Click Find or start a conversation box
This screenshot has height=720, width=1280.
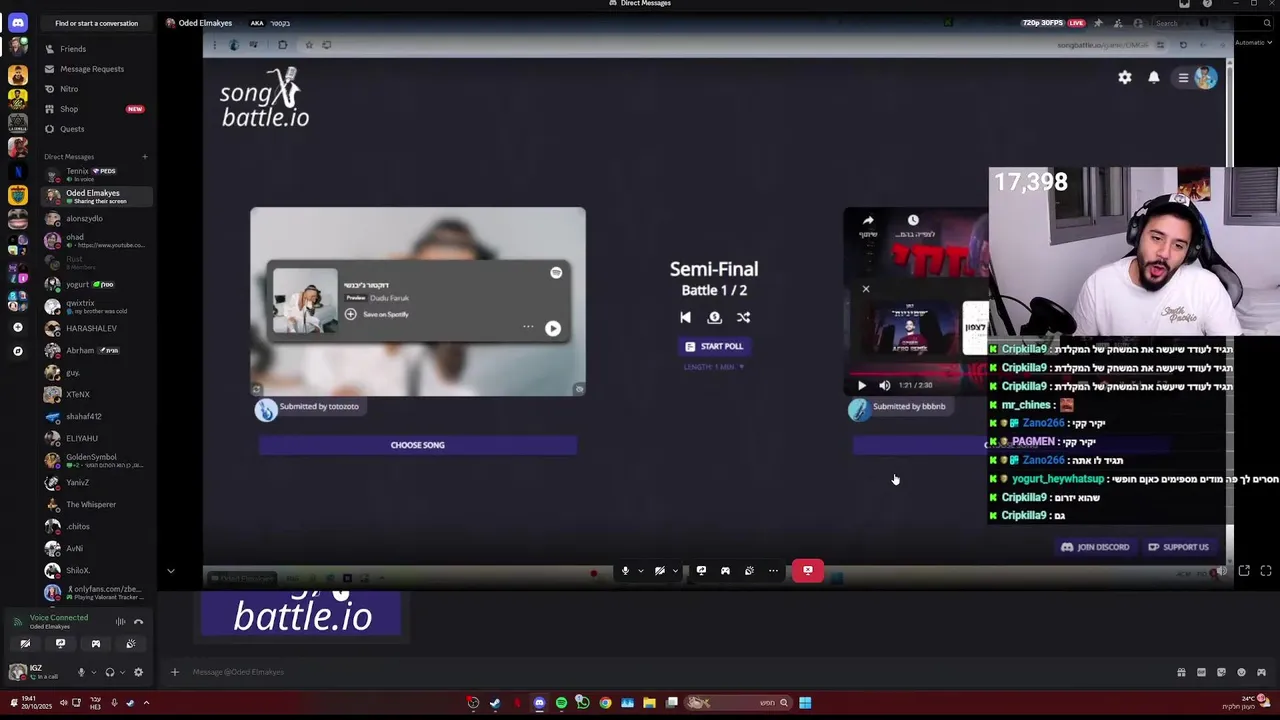click(x=97, y=23)
